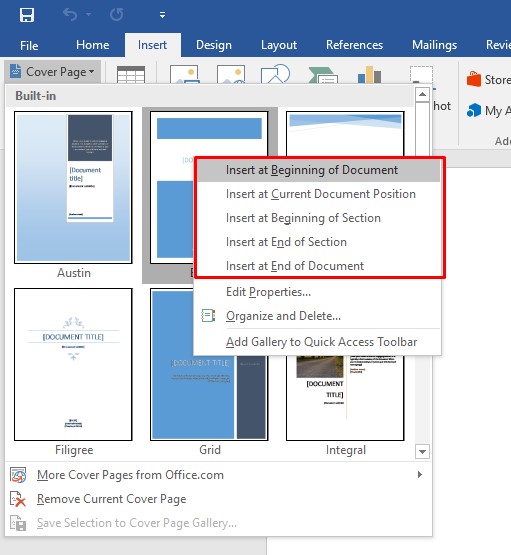Image resolution: width=511 pixels, height=555 pixels.
Task: Click the Cover Page dropdown button
Action: pyautogui.click(x=52, y=71)
